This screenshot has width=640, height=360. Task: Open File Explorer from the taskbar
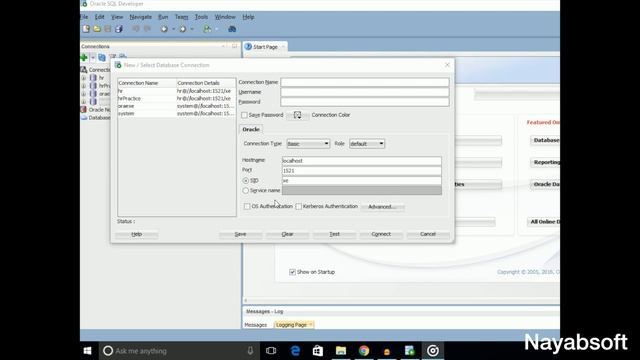(x=341, y=351)
